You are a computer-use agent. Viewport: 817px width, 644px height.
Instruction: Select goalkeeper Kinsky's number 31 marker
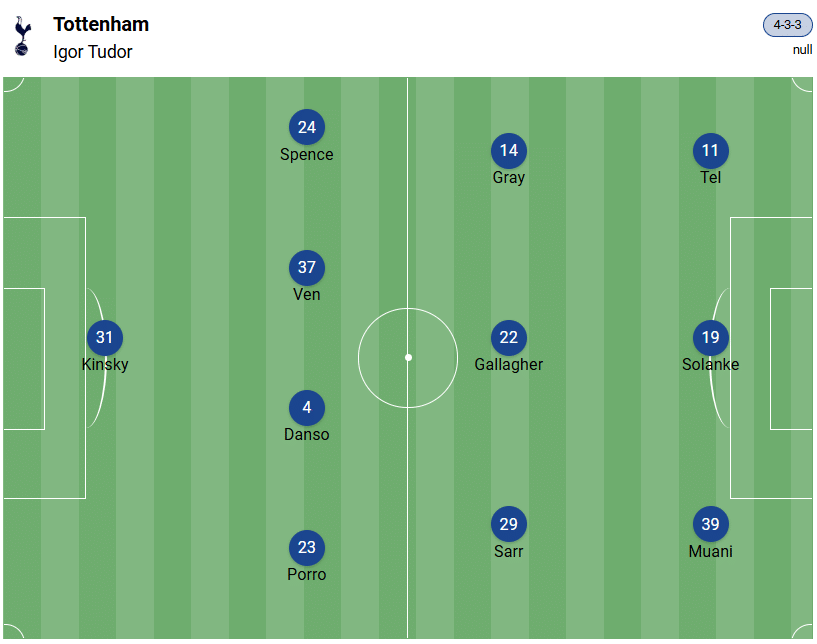tap(105, 338)
